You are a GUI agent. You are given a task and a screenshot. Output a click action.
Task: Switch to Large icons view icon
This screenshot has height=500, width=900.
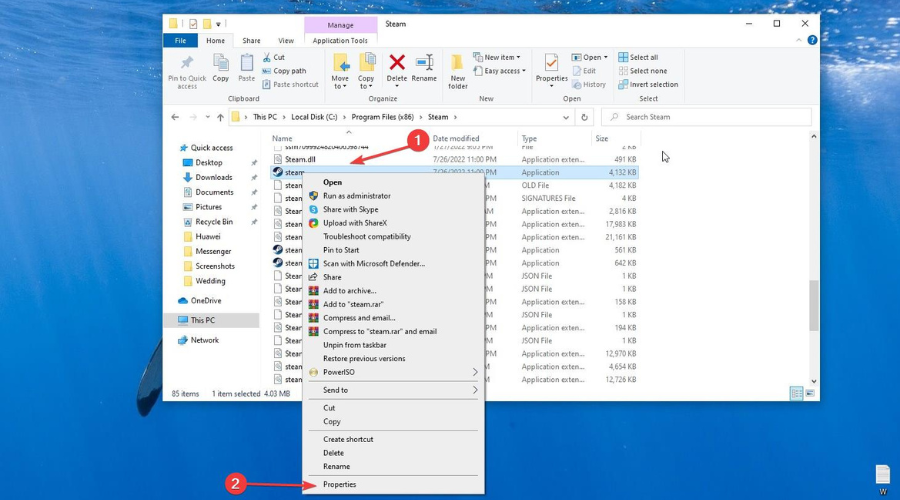pyautogui.click(x=810, y=393)
